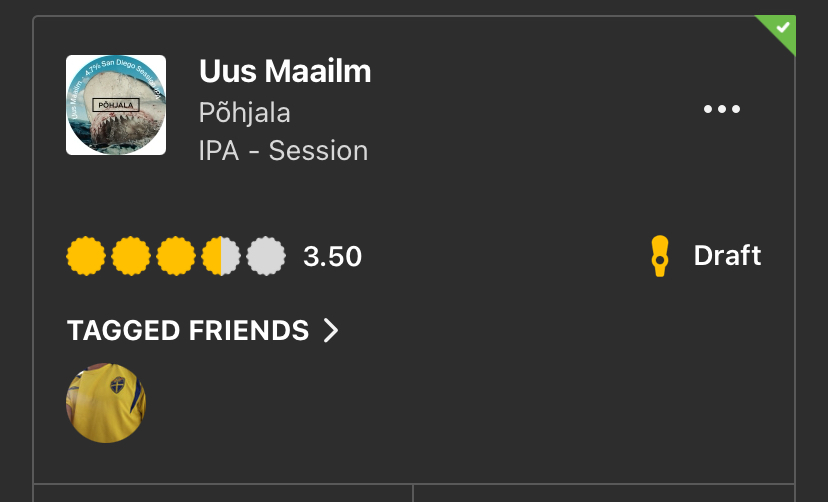Click the bottom-right panel of the card

click(603, 493)
